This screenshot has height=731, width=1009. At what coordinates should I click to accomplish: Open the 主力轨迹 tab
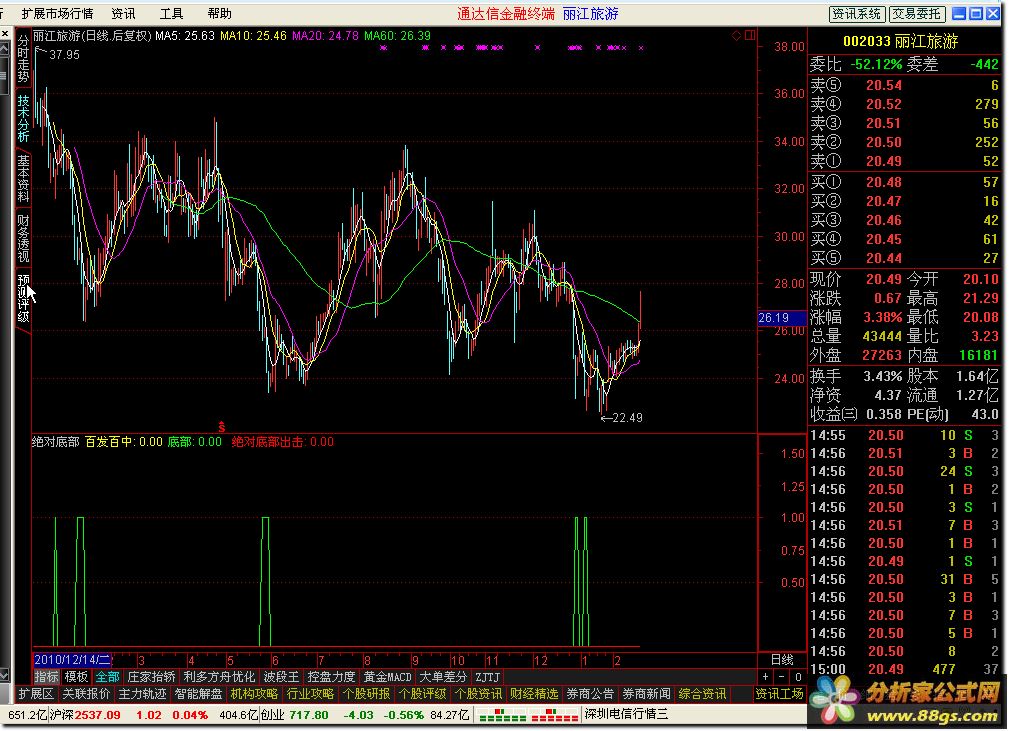point(142,694)
